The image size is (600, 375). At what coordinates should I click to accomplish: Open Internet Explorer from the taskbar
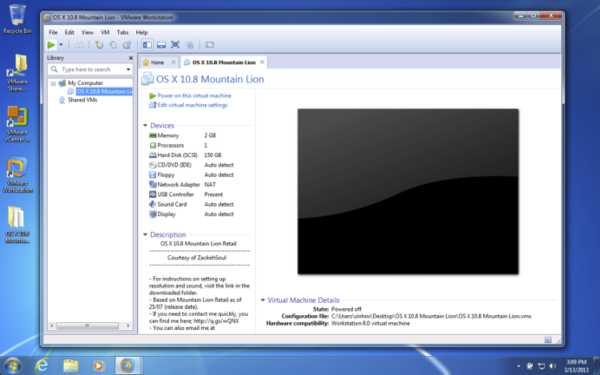(42, 366)
